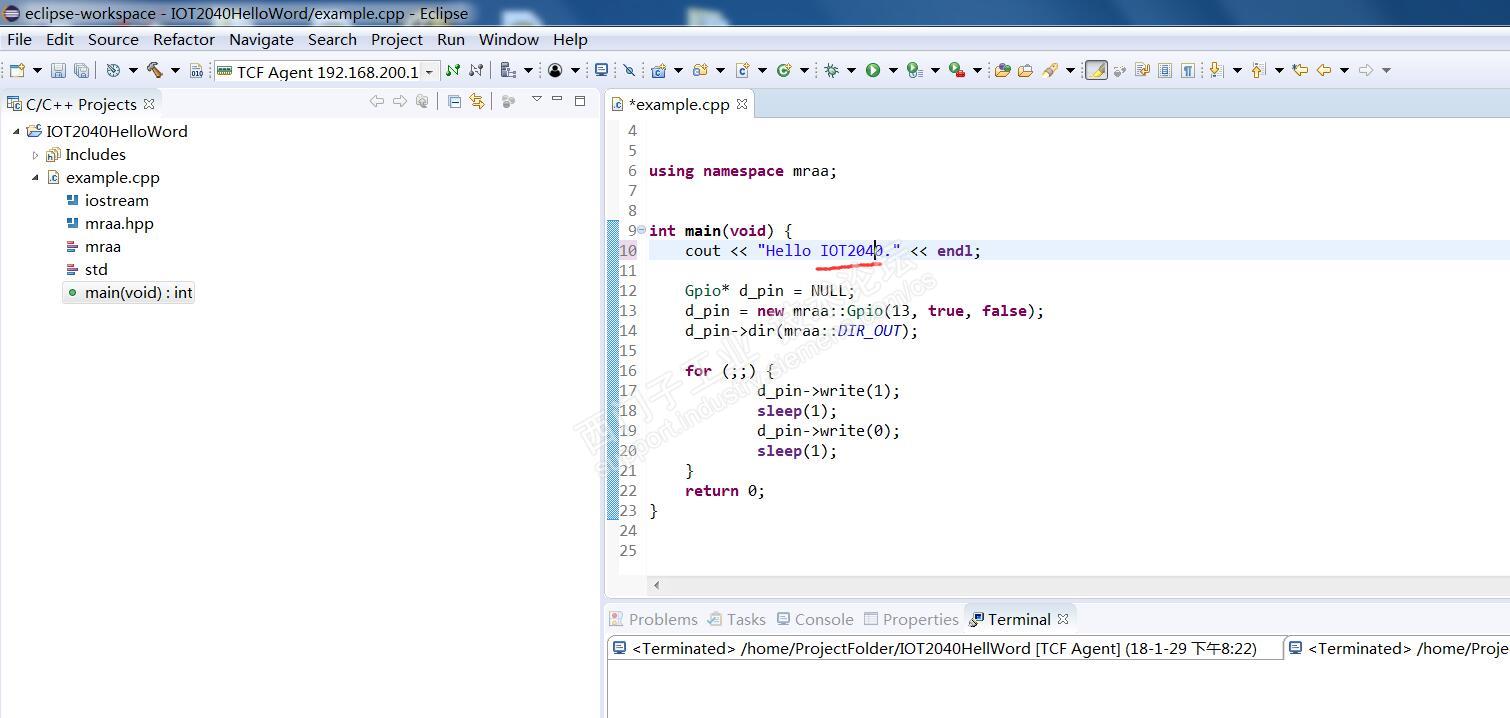Open the Refactor menu
Image resolution: width=1510 pixels, height=718 pixels.
pyautogui.click(x=184, y=39)
